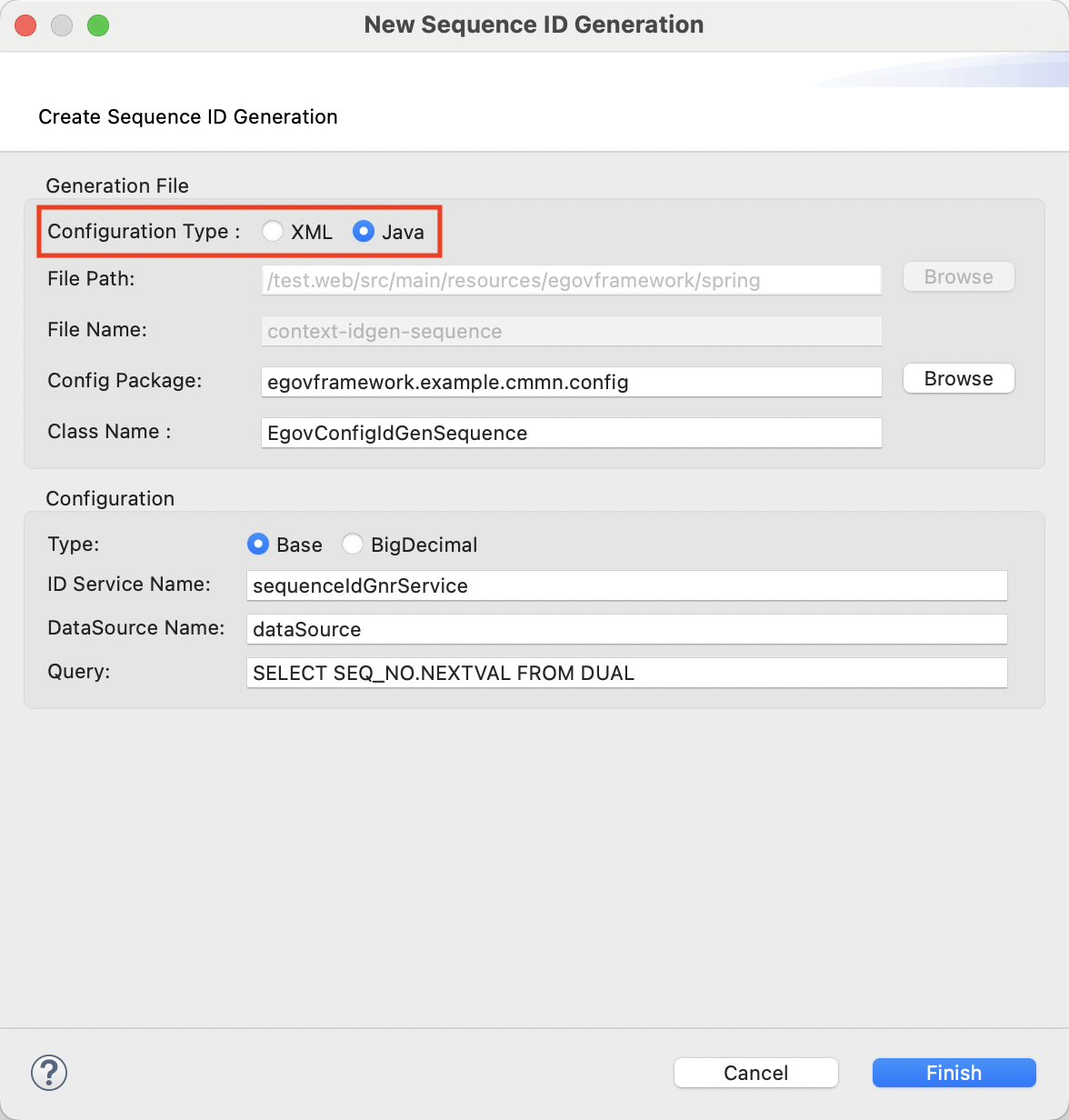Close the dialog with red window button
Image resolution: width=1069 pixels, height=1120 pixels.
coord(25,25)
